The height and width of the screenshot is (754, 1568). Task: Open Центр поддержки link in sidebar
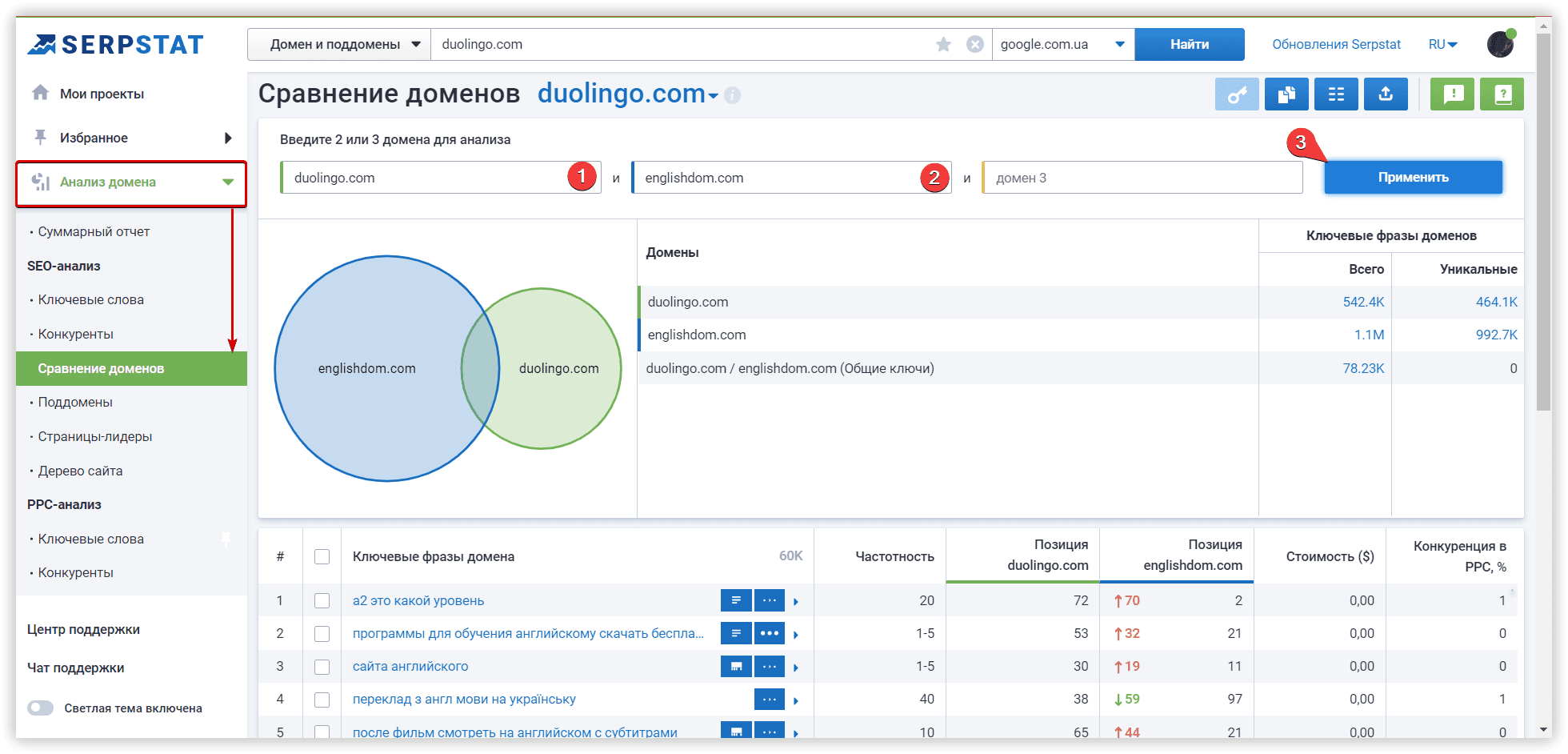[x=83, y=629]
